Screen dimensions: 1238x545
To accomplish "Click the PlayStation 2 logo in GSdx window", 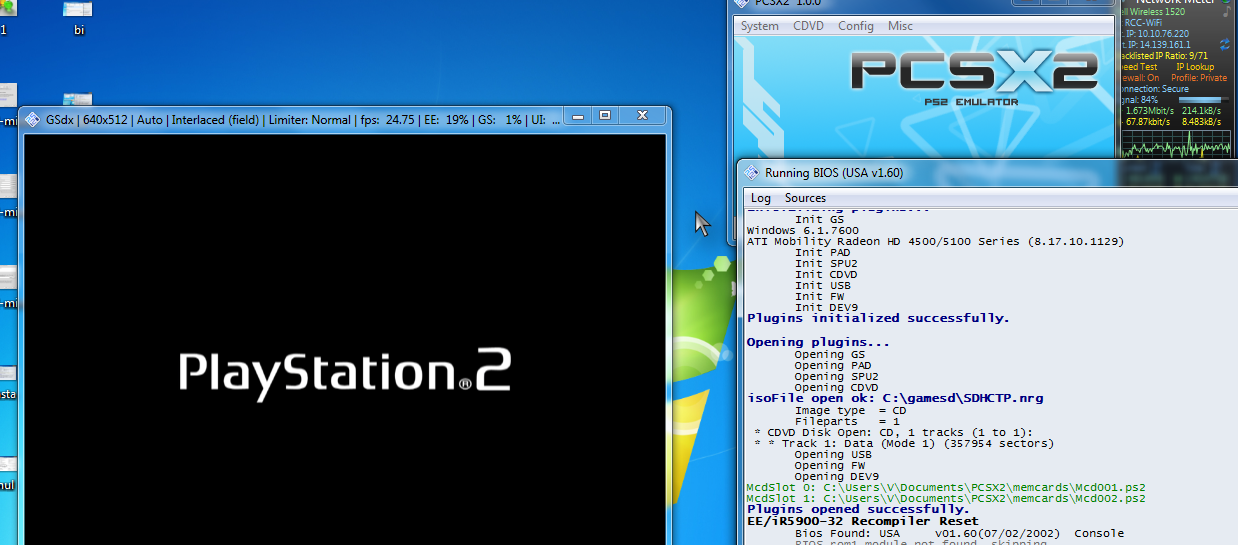I will click(x=344, y=372).
